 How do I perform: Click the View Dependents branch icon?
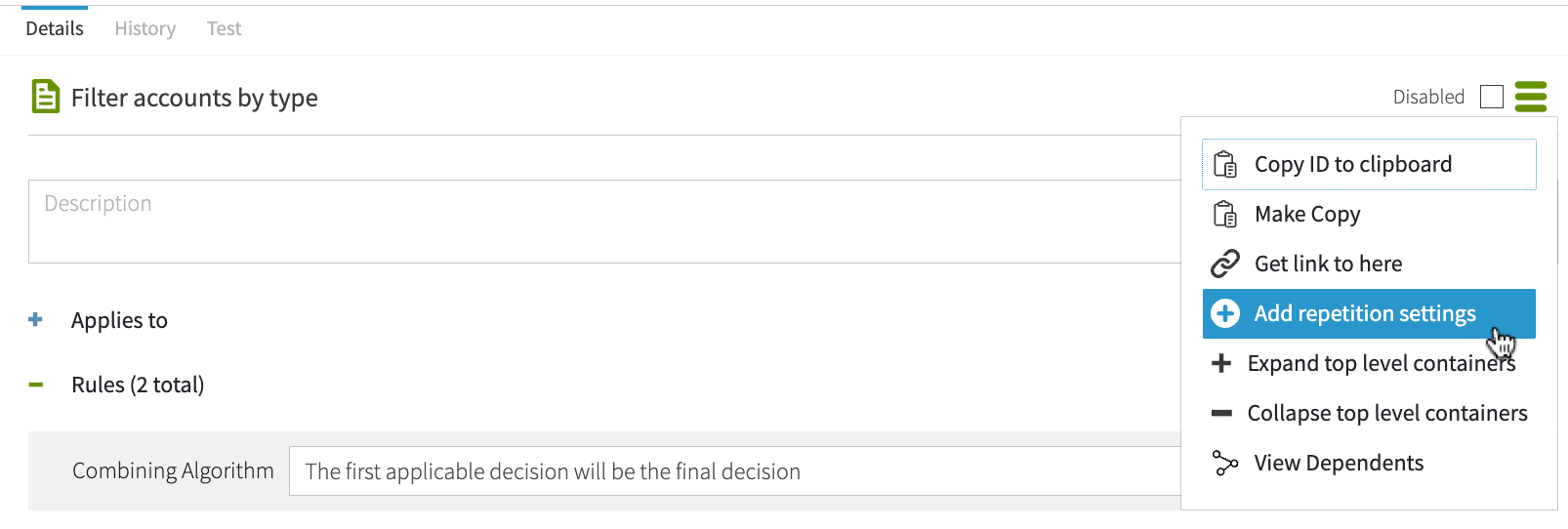click(1224, 463)
